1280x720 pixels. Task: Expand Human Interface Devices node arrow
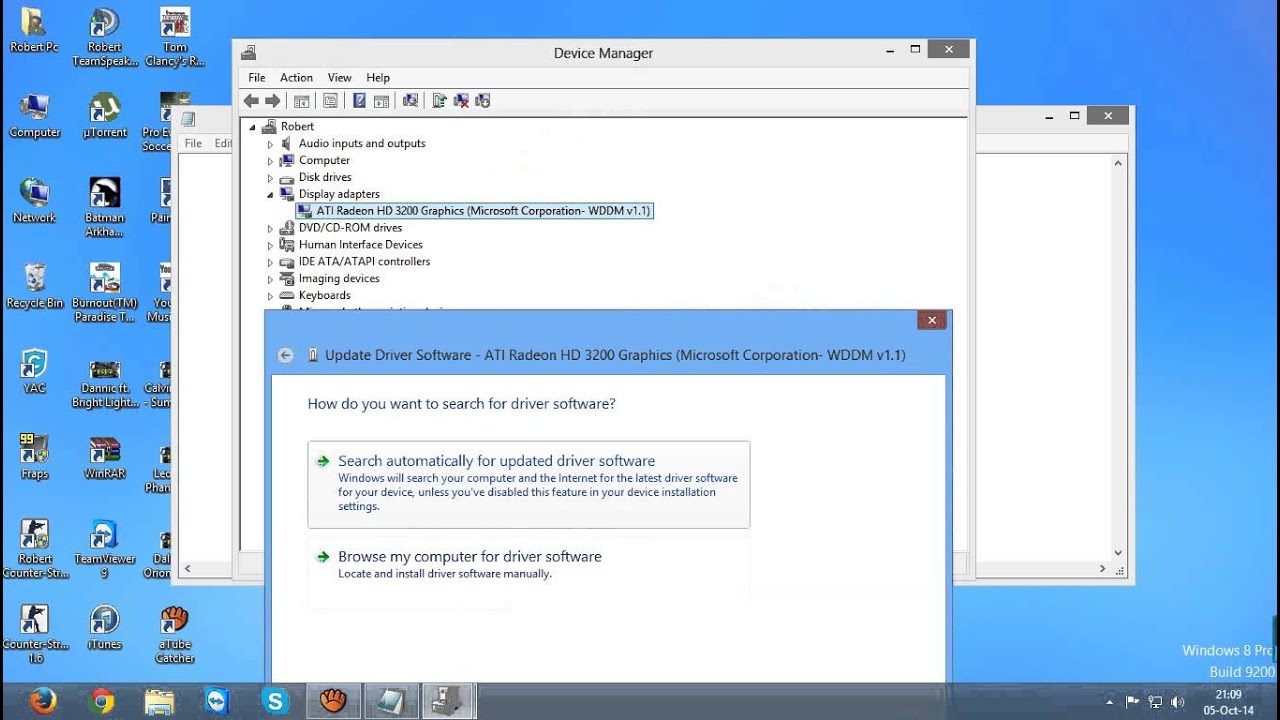click(270, 246)
